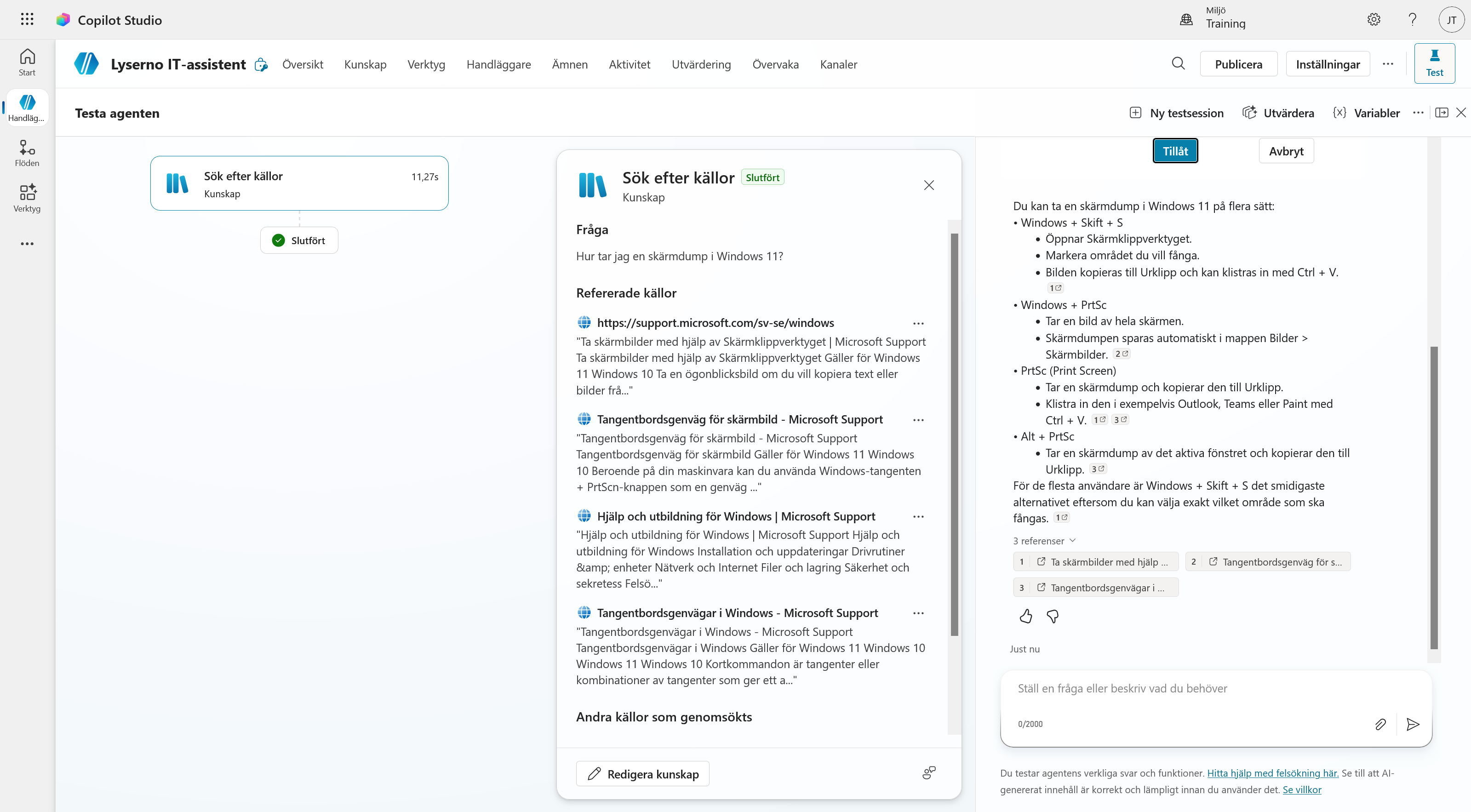
Task: Open reference 2 Tangentbordsgenväg för s...
Action: tap(1268, 562)
